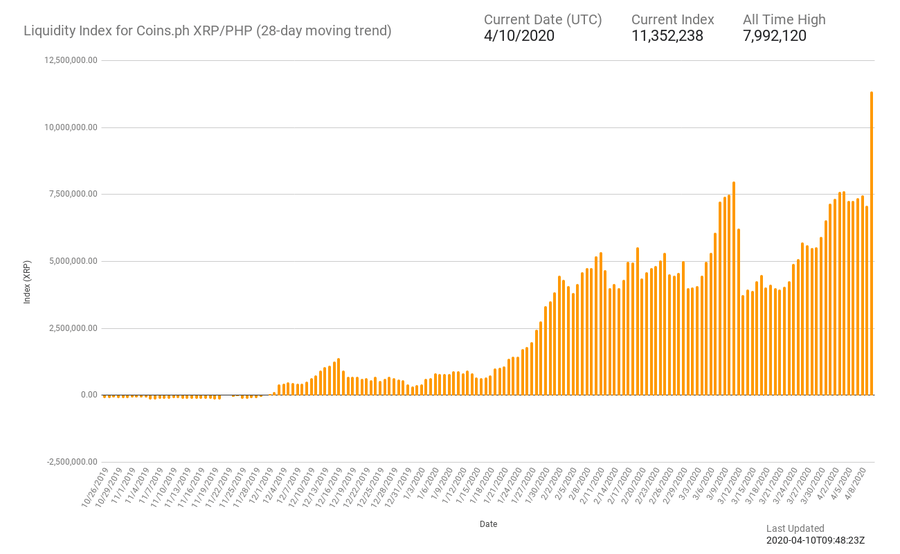Click the 11,352,238 current index value
900x554 pixels.
pos(667,36)
